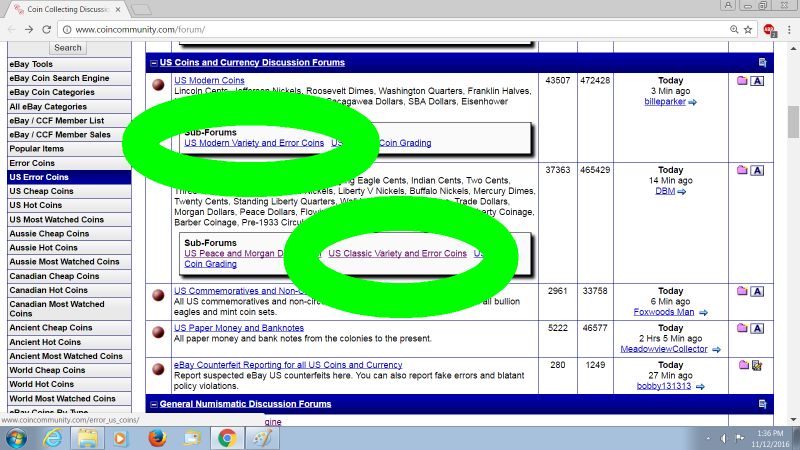Open the Windows Start menu
800x450 pixels.
(x=16, y=438)
